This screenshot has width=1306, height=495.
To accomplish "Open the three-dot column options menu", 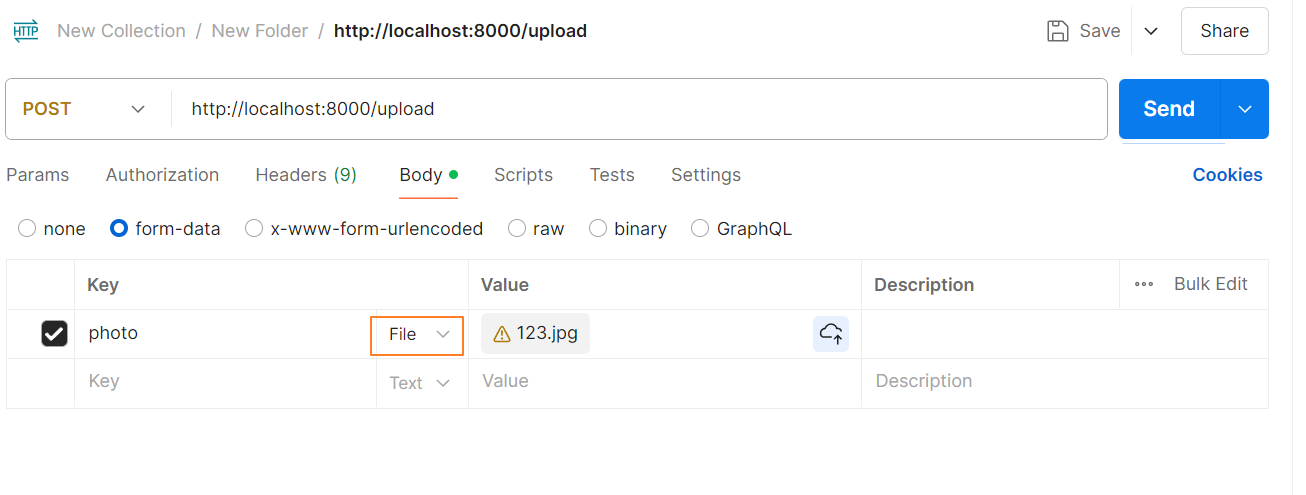I will 1144,284.
